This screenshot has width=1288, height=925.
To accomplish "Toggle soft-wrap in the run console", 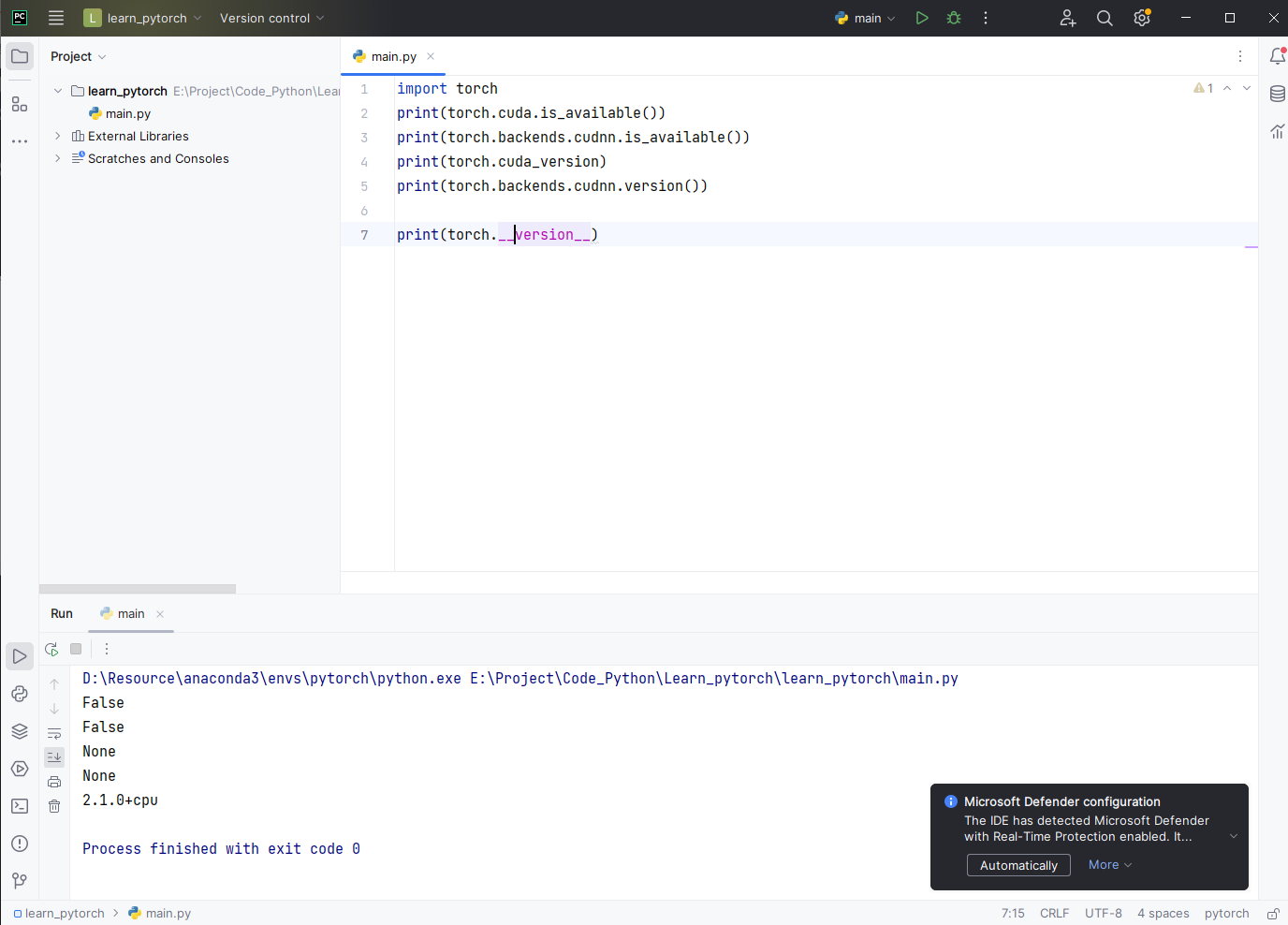I will coord(54,733).
